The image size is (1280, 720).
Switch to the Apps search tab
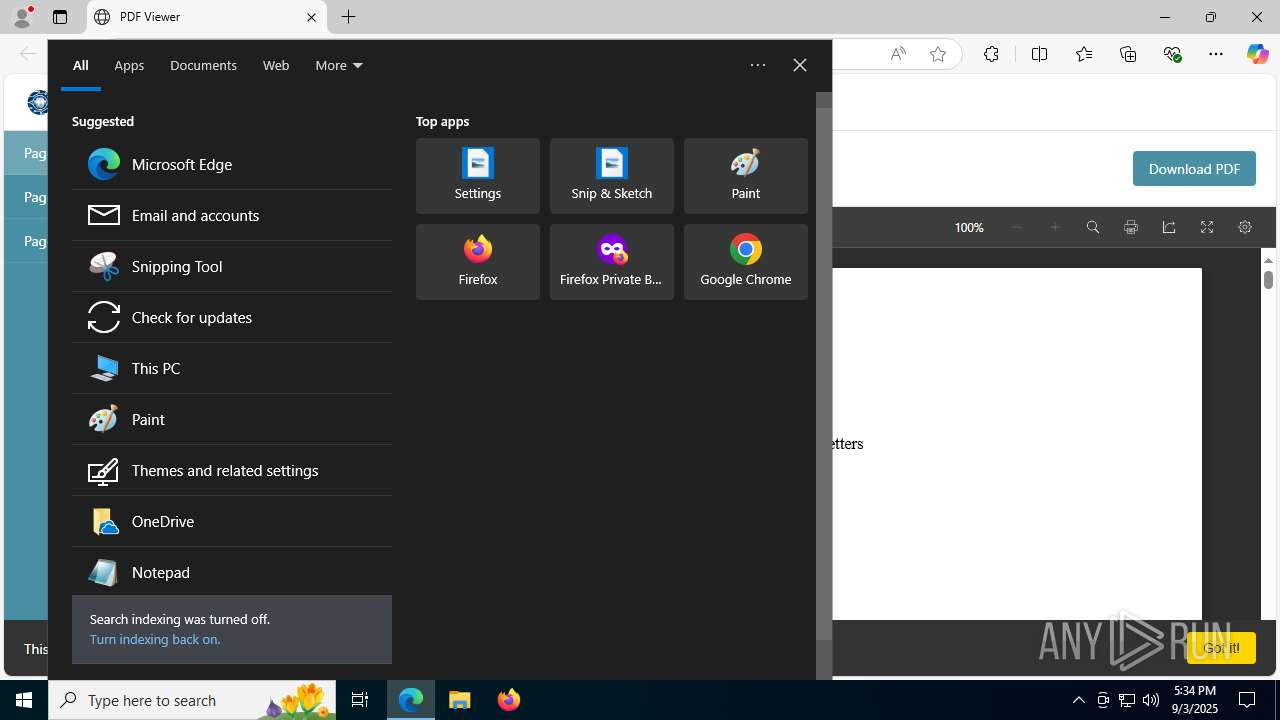click(129, 65)
